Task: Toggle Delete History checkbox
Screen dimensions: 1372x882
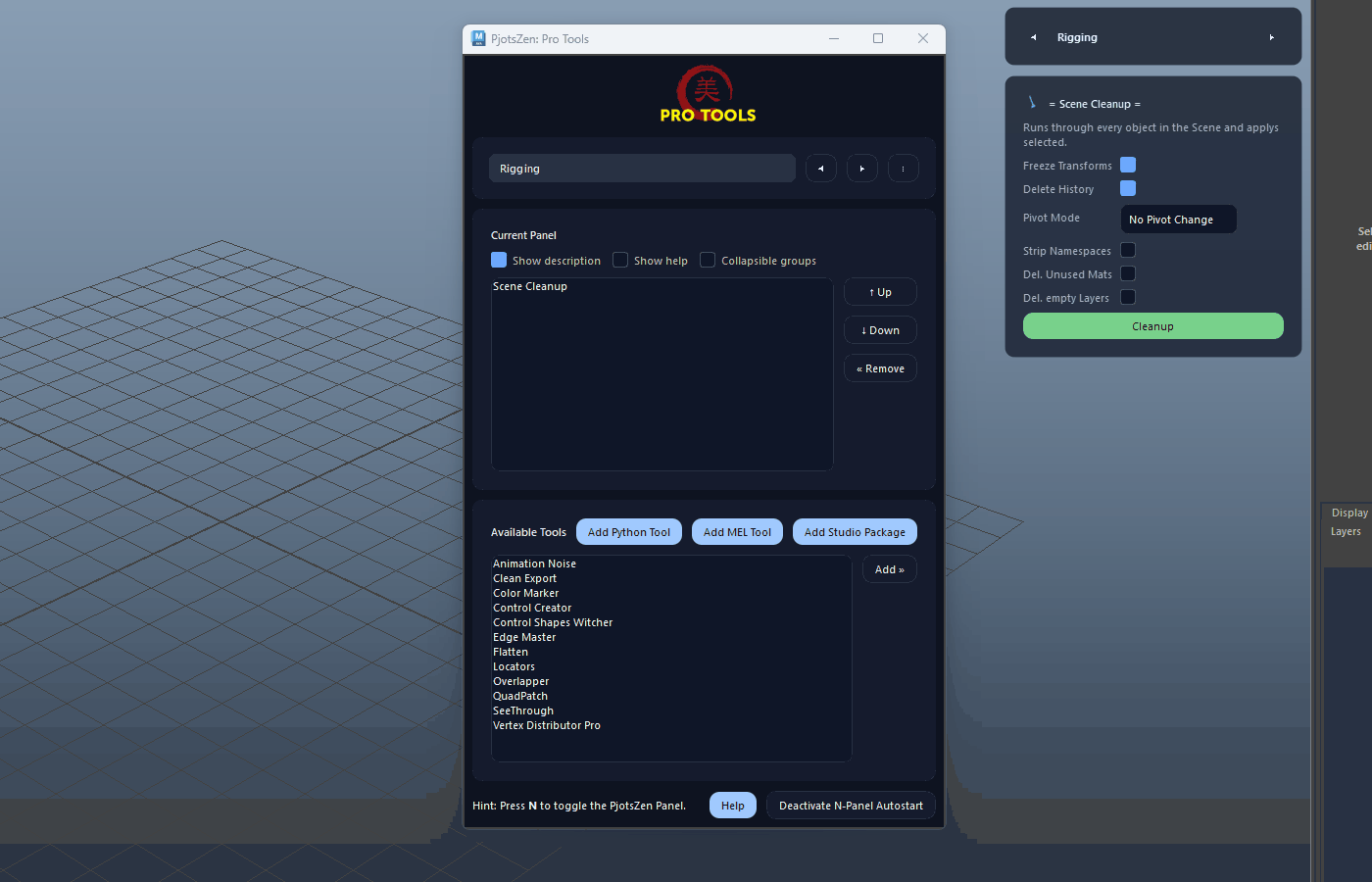Action: (x=1128, y=188)
